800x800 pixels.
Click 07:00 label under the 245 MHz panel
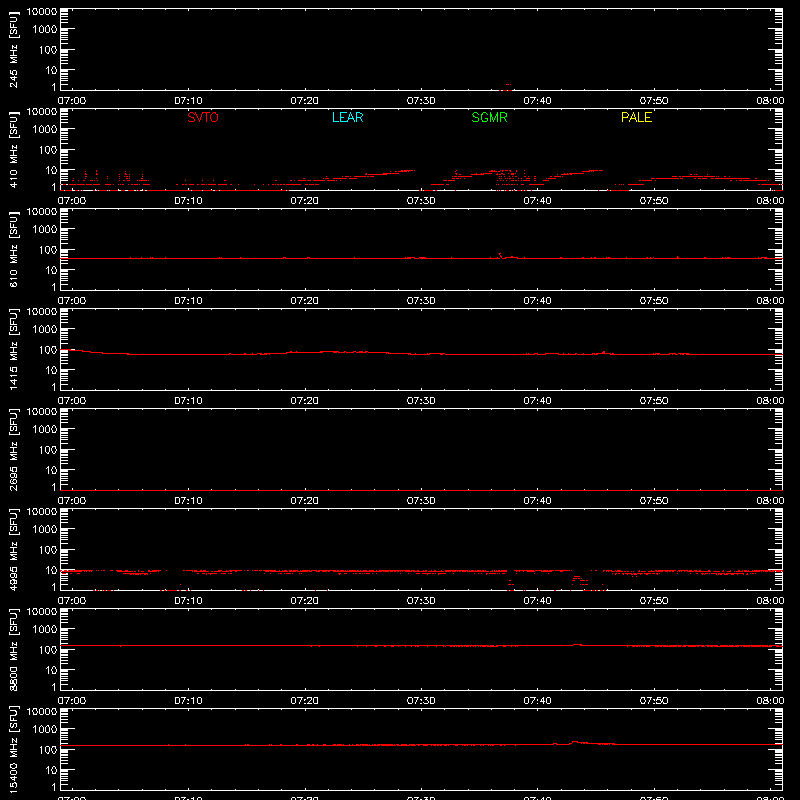72,101
